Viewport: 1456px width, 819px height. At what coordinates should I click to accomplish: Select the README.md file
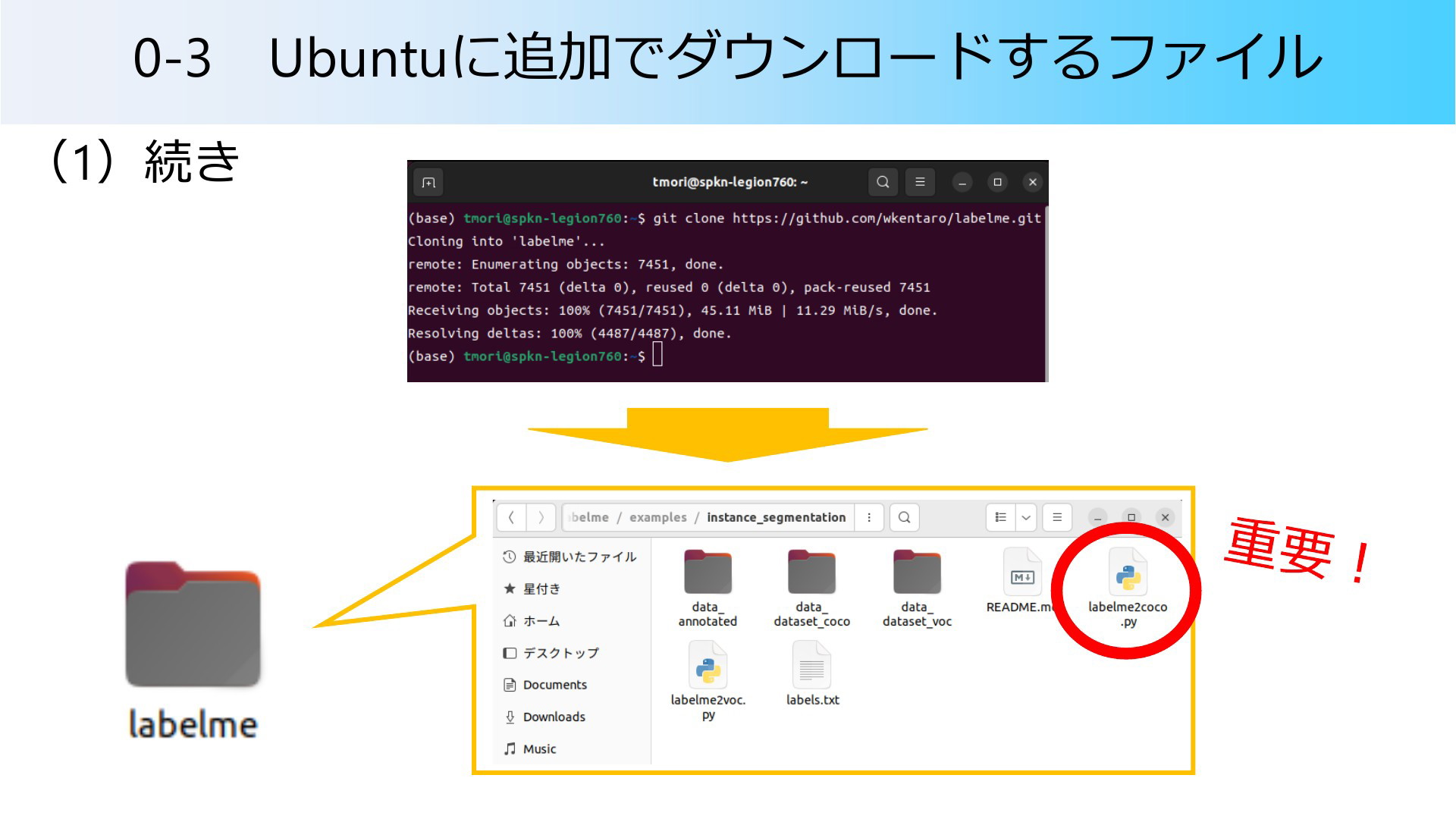[x=1021, y=581]
